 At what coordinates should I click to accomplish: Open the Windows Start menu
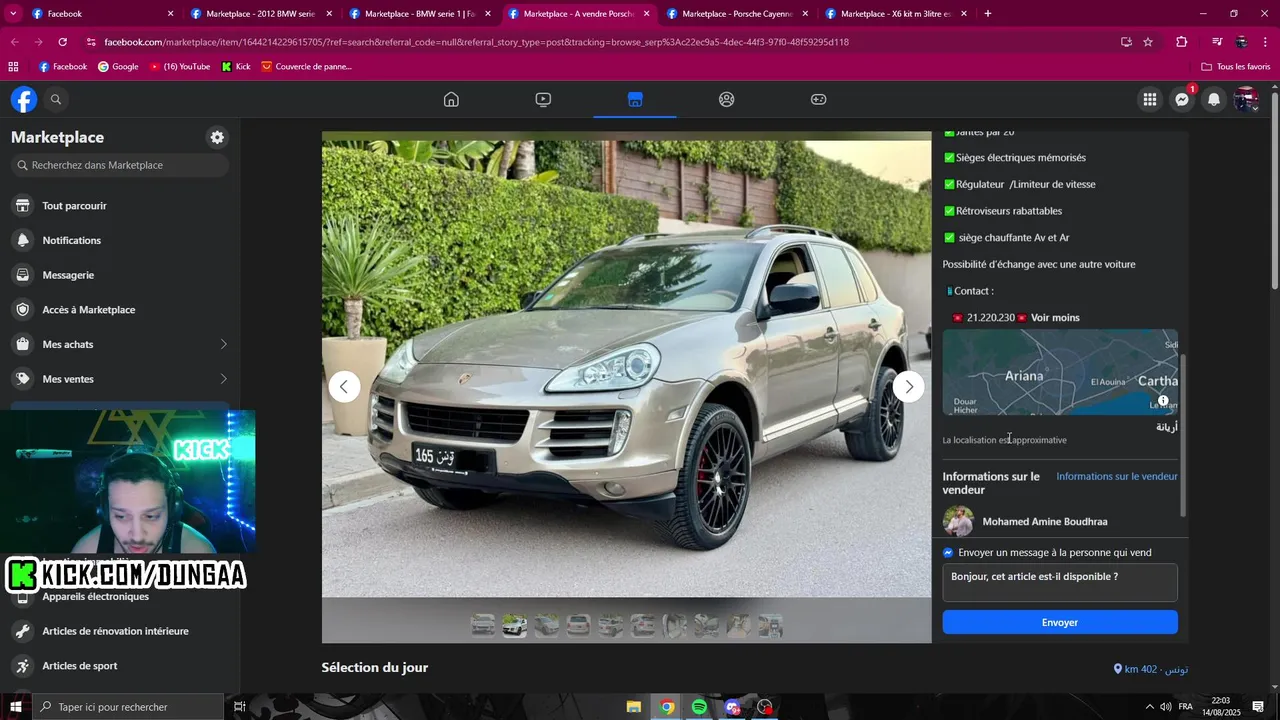tap(16, 707)
